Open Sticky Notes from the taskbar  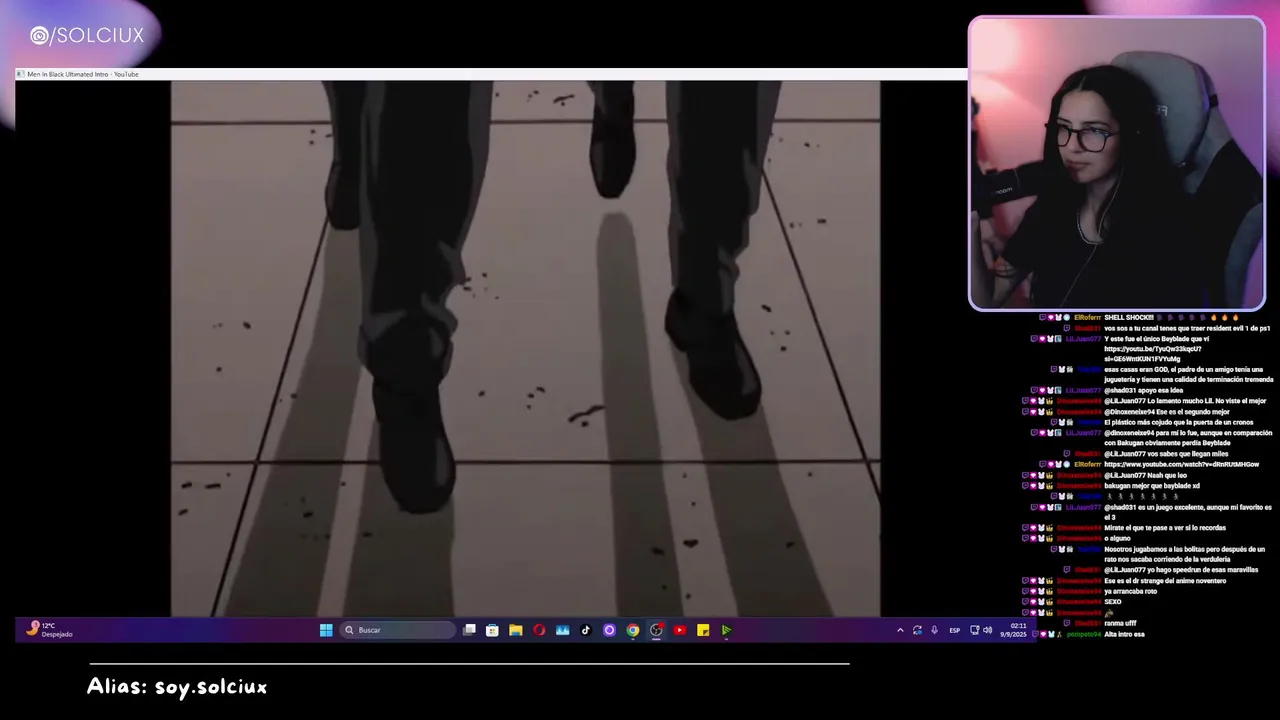pos(703,630)
